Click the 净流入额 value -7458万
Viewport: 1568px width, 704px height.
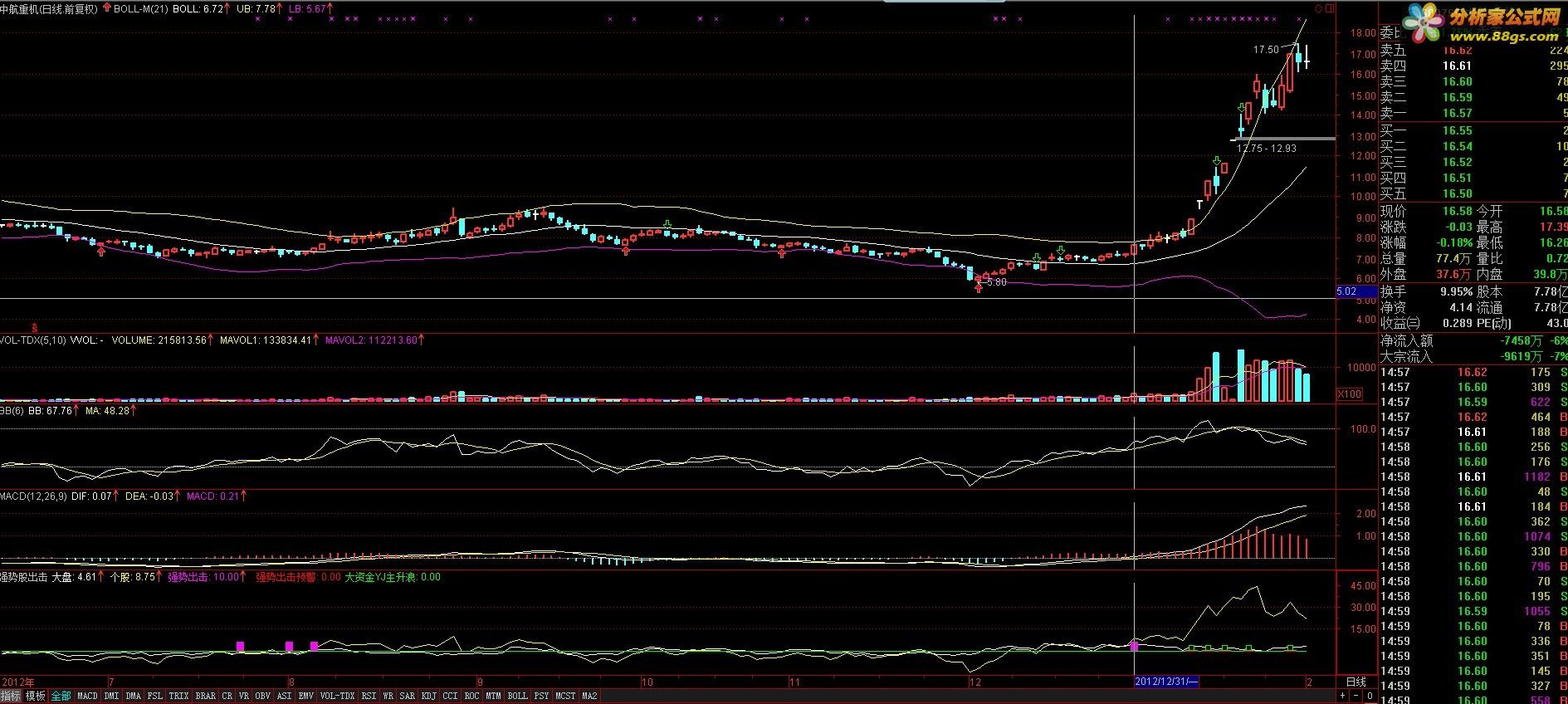click(x=1522, y=341)
